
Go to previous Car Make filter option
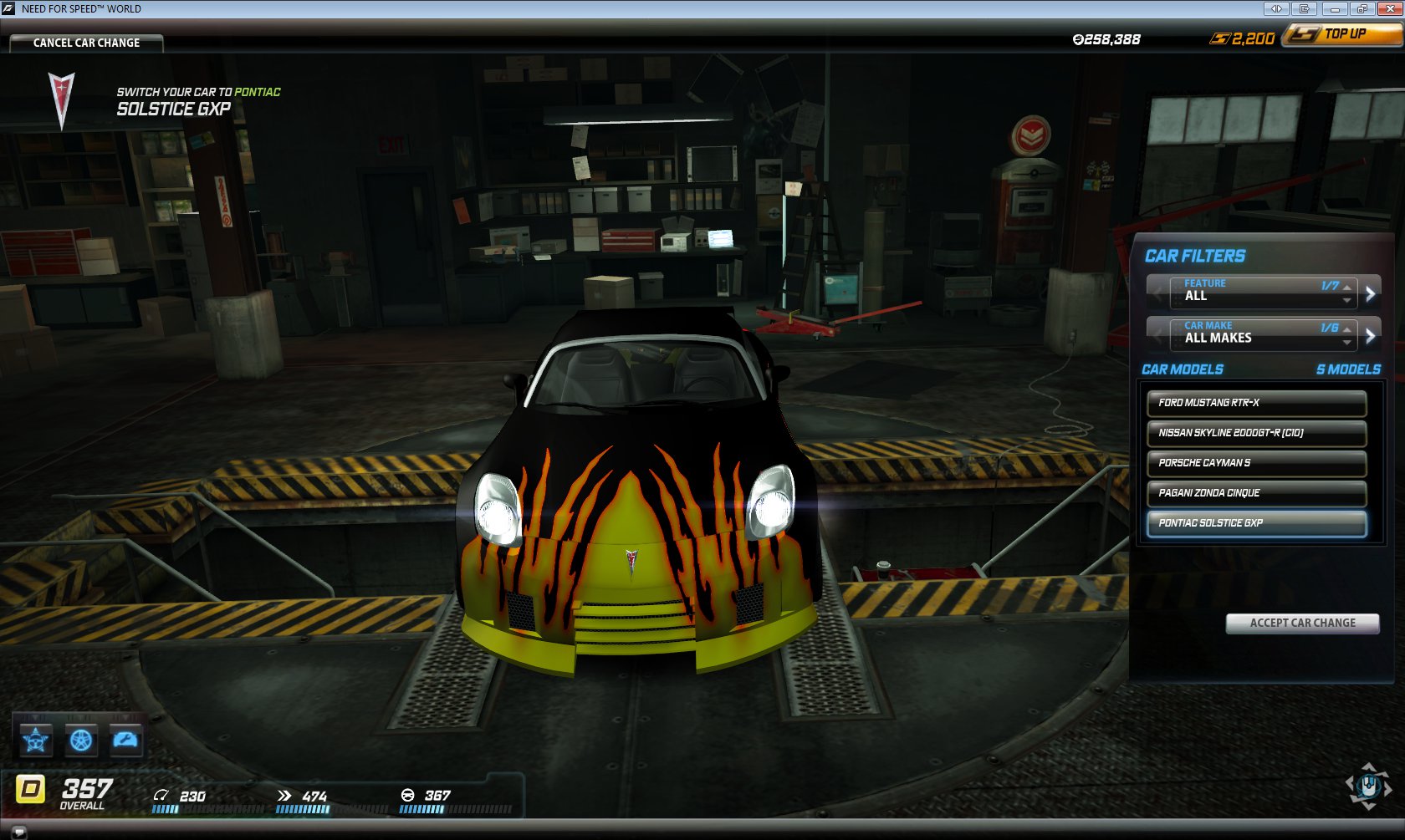click(x=1158, y=336)
